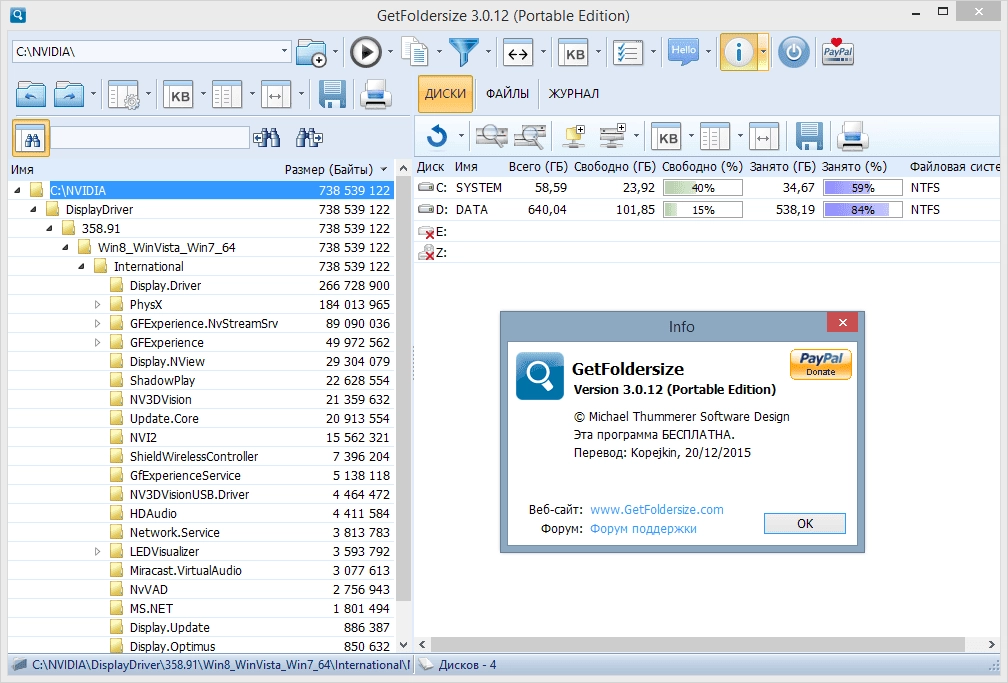The width and height of the screenshot is (1008, 683).
Task: Collapse the International folder
Action: pos(82,267)
